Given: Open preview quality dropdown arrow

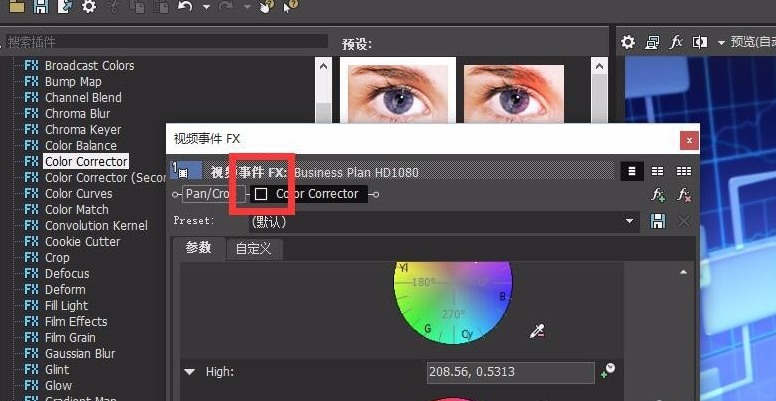Looking at the screenshot, I should pyautogui.click(x=721, y=43).
